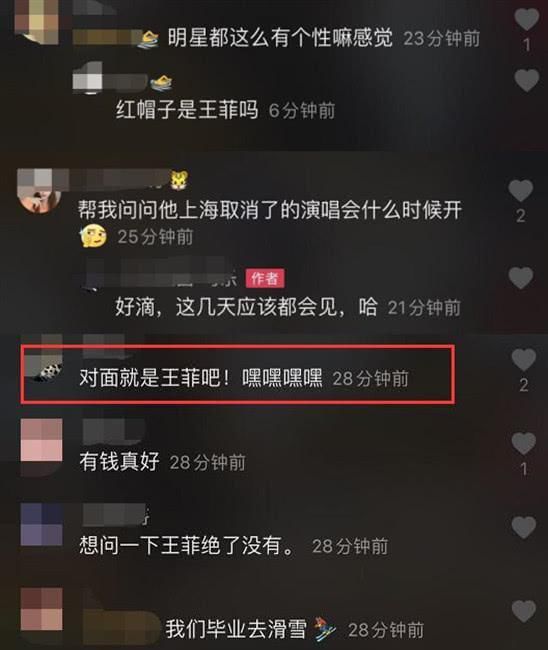Screen dimensions: 548x650
Task: Open the avatar beside the 上海演唱会 comment
Action: (40, 191)
